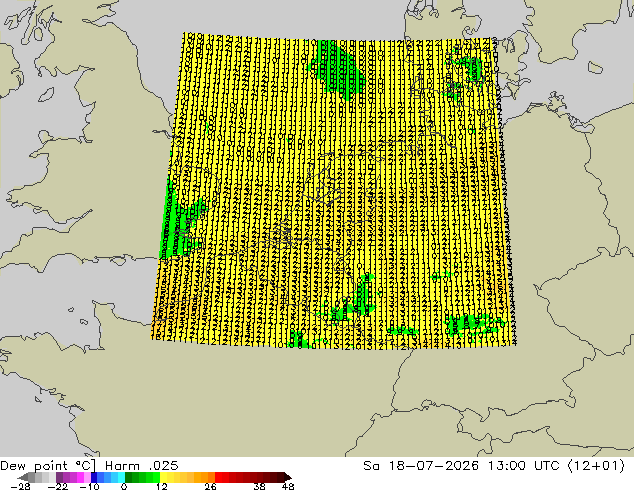Pick the cyan legend swatch
634x490 pixels.
(x=121, y=477)
